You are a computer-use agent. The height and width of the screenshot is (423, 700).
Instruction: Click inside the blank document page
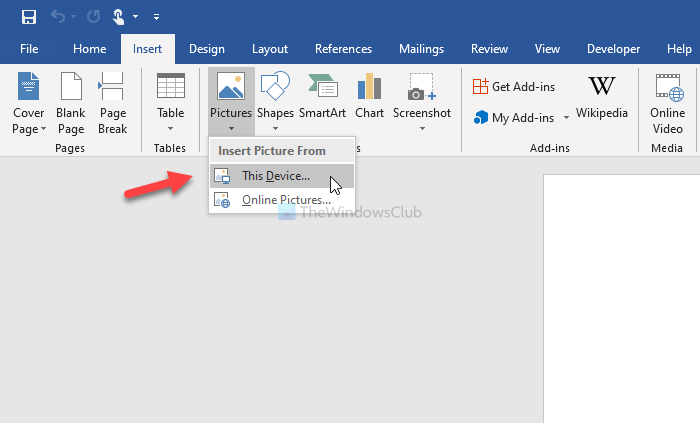[620, 300]
